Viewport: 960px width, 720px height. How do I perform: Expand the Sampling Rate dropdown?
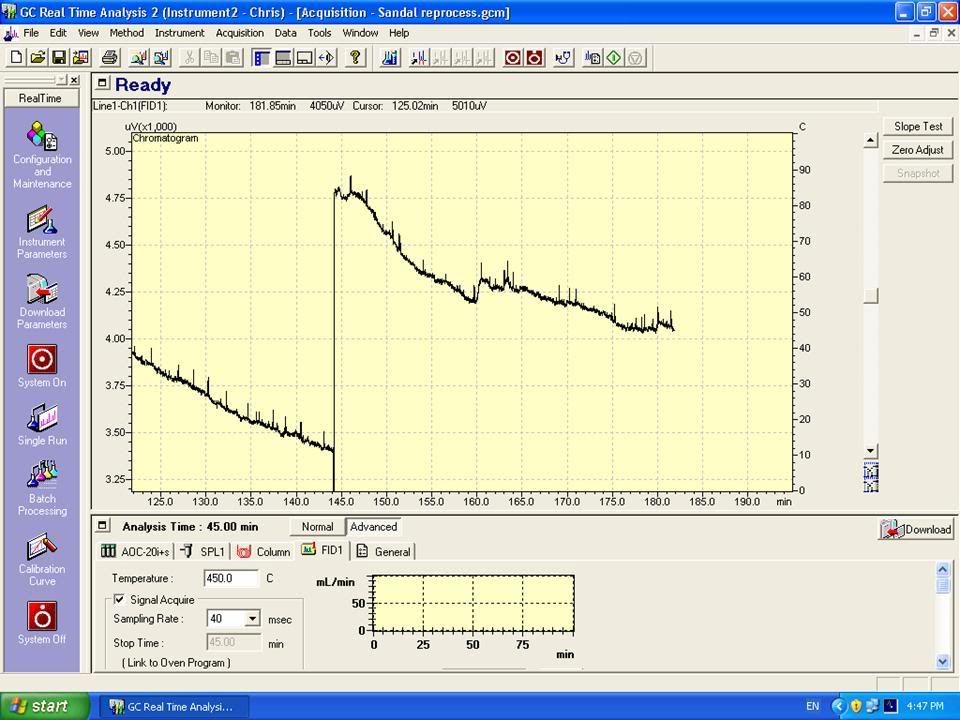[252, 619]
